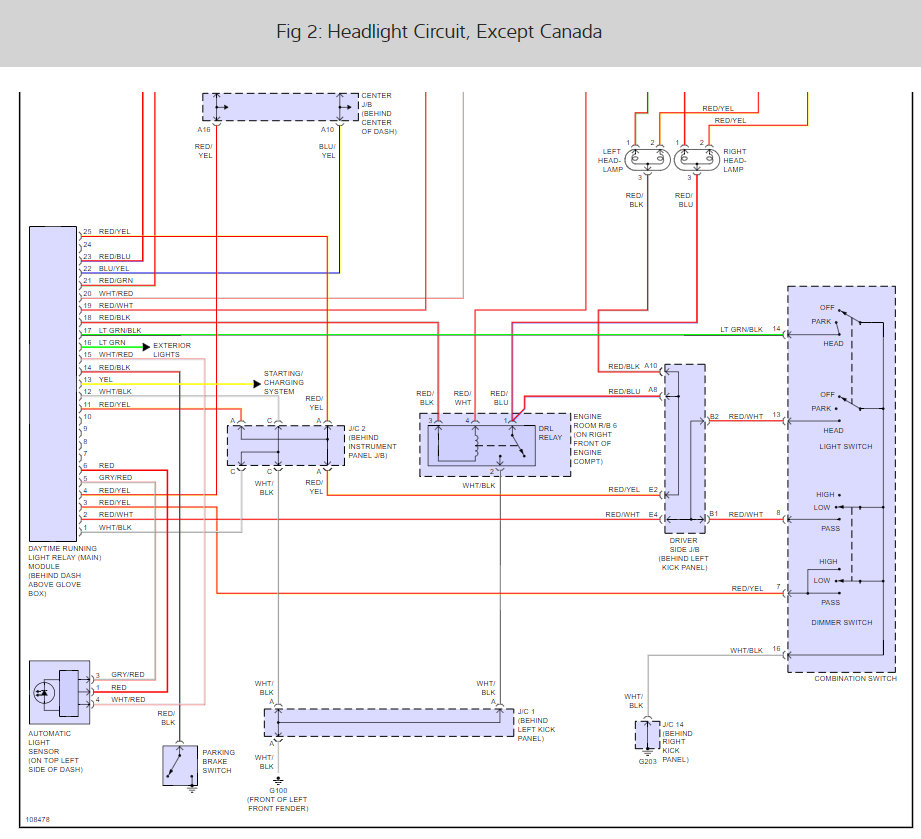This screenshot has height=839, width=921.
Task: Click the black arrow pointing to EXTERIOR LIGHTS
Action: click(146, 347)
